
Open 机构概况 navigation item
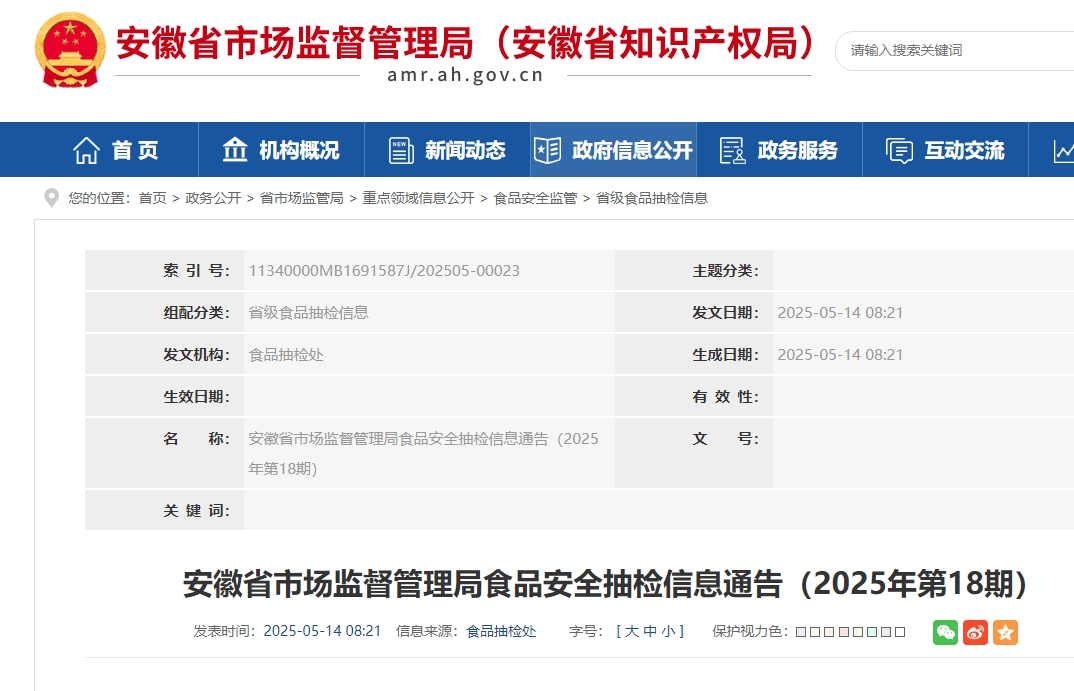coord(281,150)
